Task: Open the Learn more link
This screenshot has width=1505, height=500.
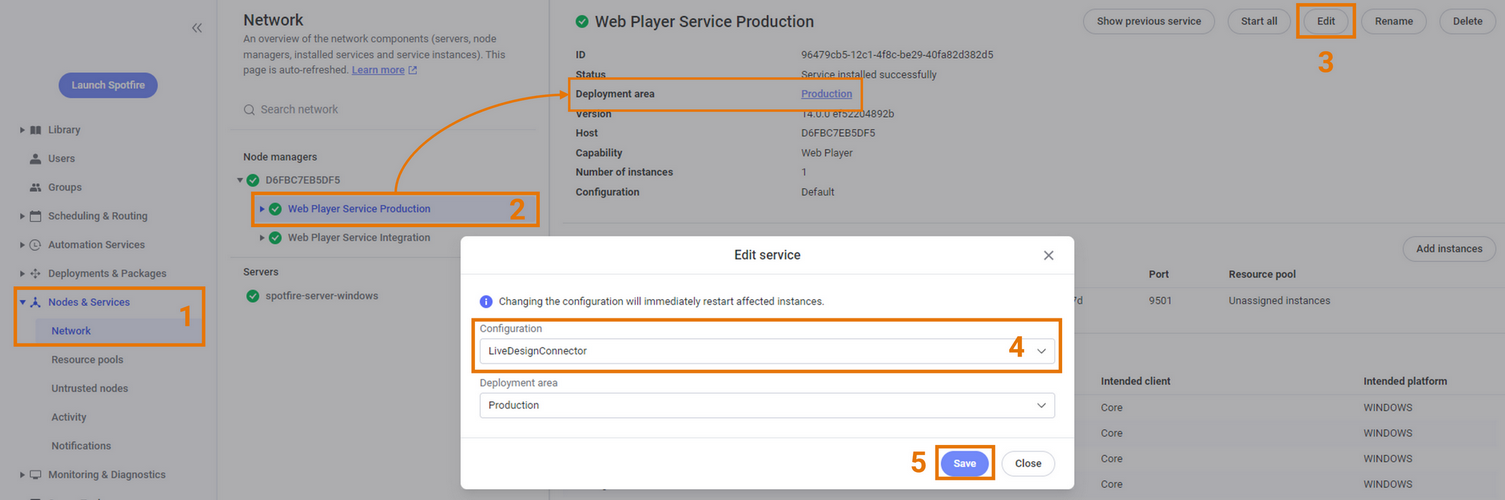Action: pos(378,70)
